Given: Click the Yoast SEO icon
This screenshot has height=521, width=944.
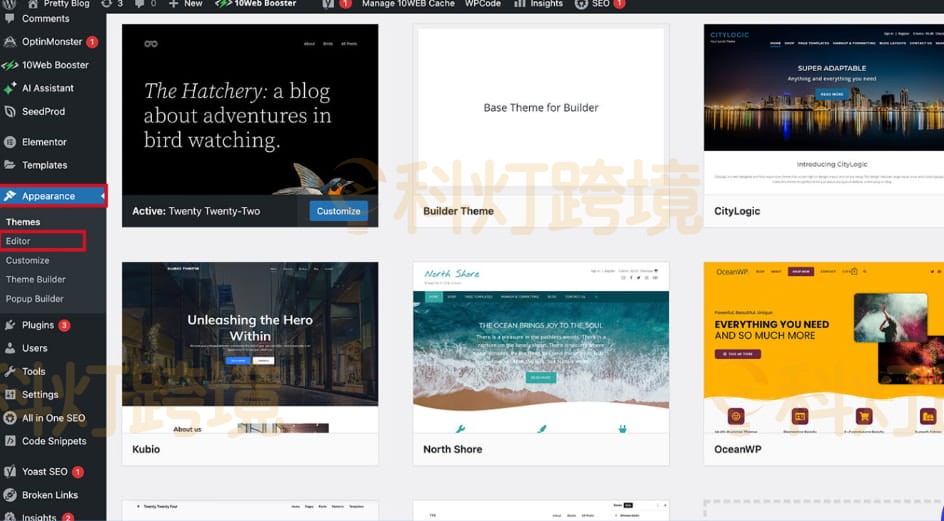Looking at the screenshot, I should [x=10, y=472].
